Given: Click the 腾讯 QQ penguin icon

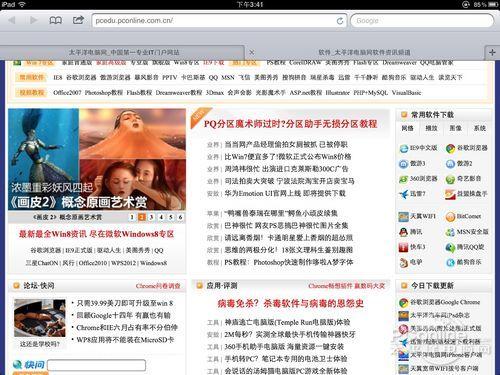Looking at the screenshot, I should (404, 232).
